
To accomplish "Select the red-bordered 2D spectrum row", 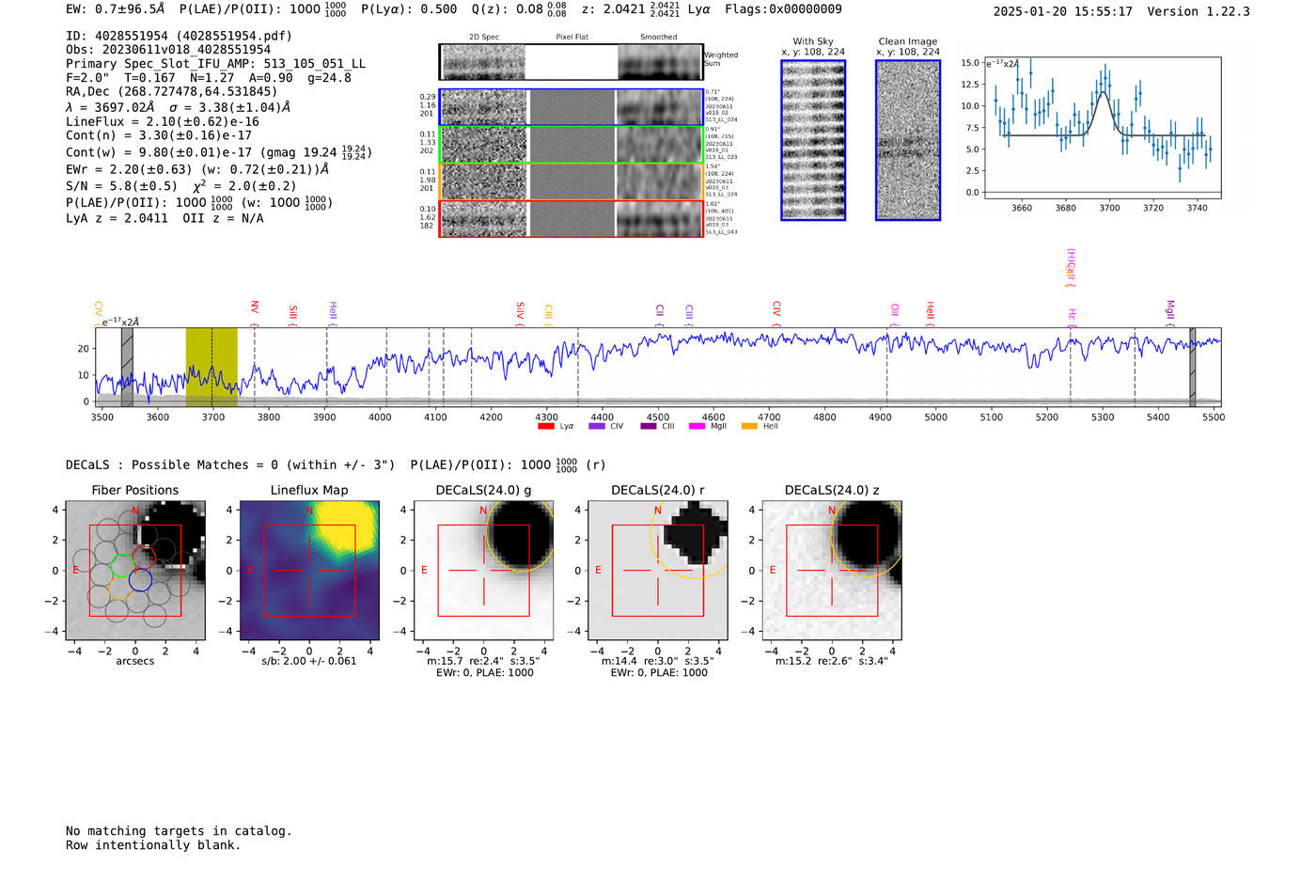I will (x=572, y=218).
